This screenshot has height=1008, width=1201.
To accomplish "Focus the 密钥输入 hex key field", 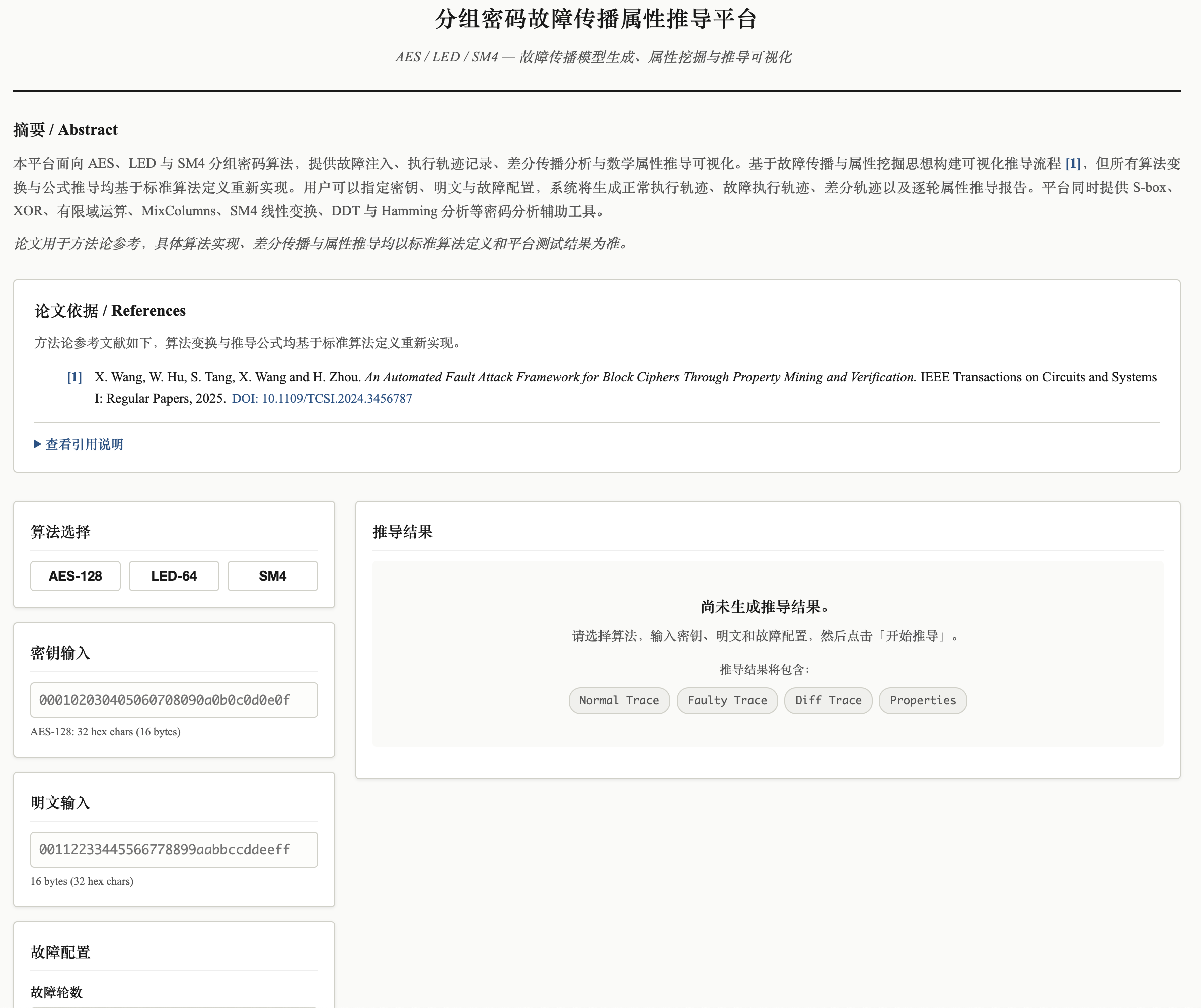I will tap(174, 700).
